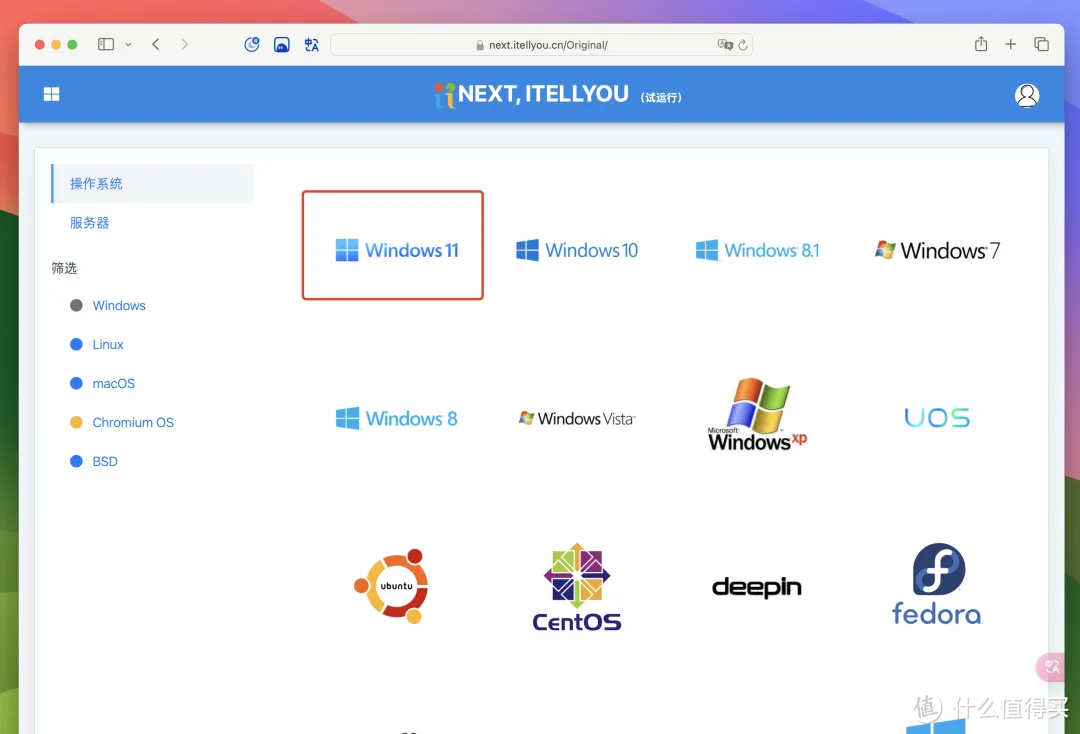Choose the Fedora logo tile

click(x=937, y=584)
